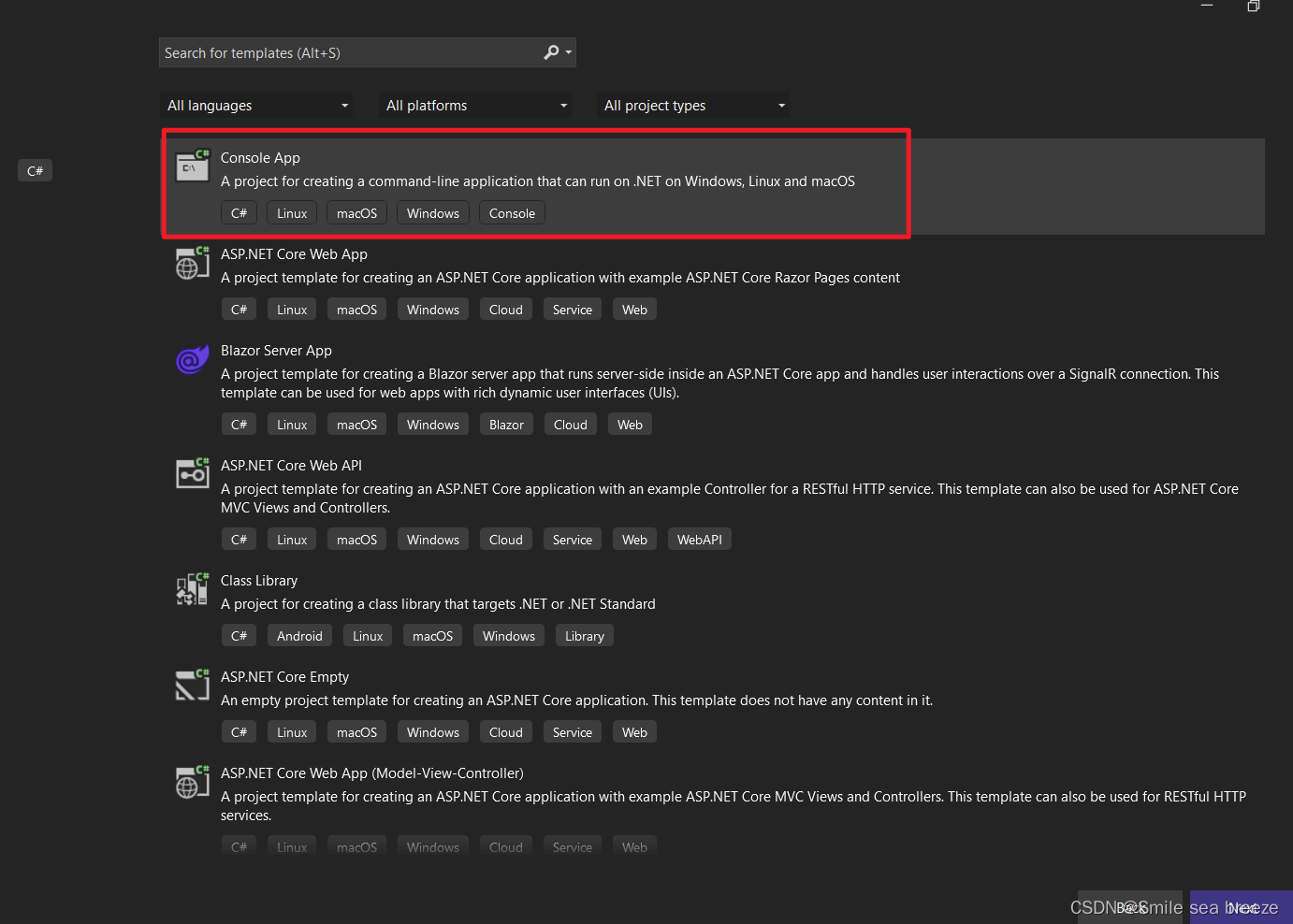
Task: Select the Class Library title
Action: [259, 581]
